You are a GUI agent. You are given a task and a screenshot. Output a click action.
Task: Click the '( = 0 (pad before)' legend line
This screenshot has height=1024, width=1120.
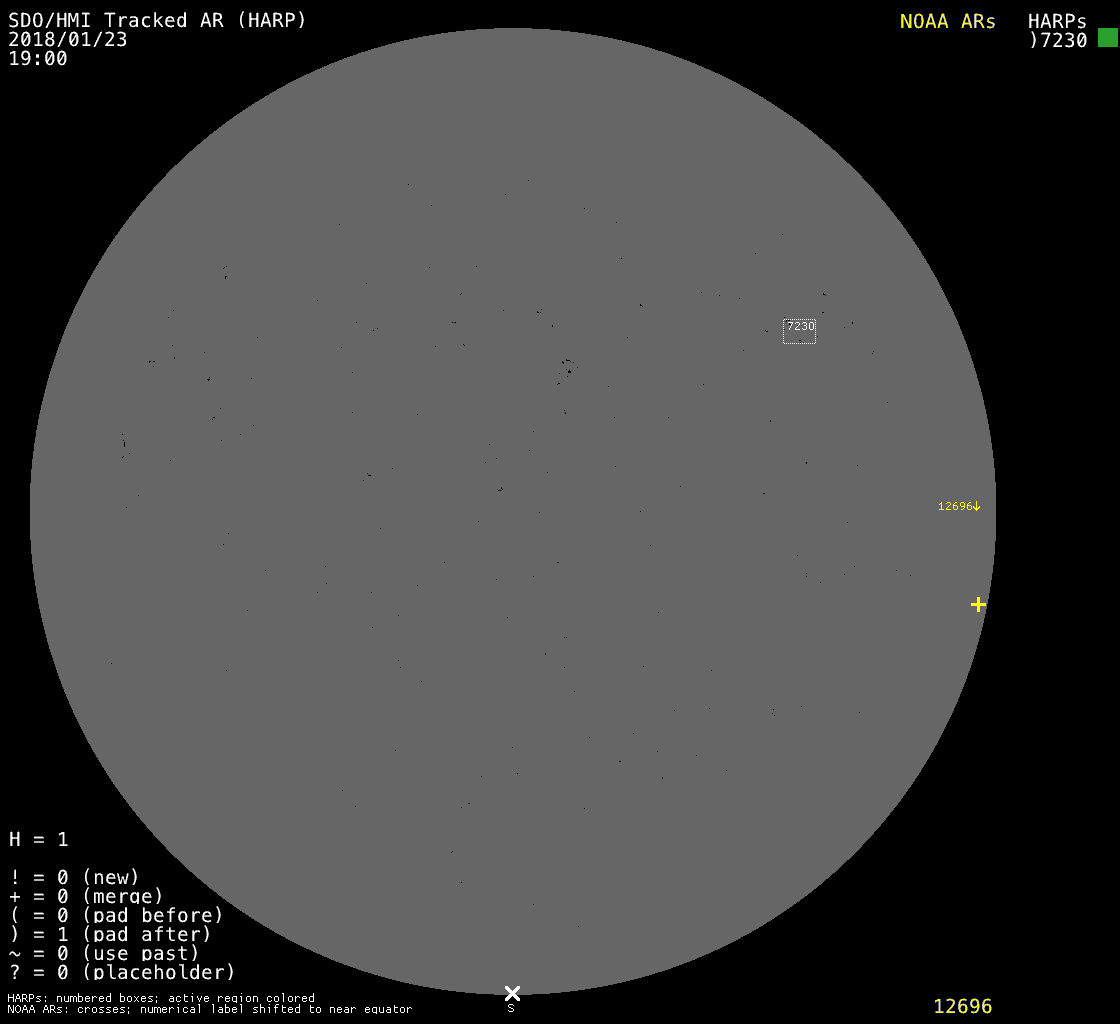116,915
